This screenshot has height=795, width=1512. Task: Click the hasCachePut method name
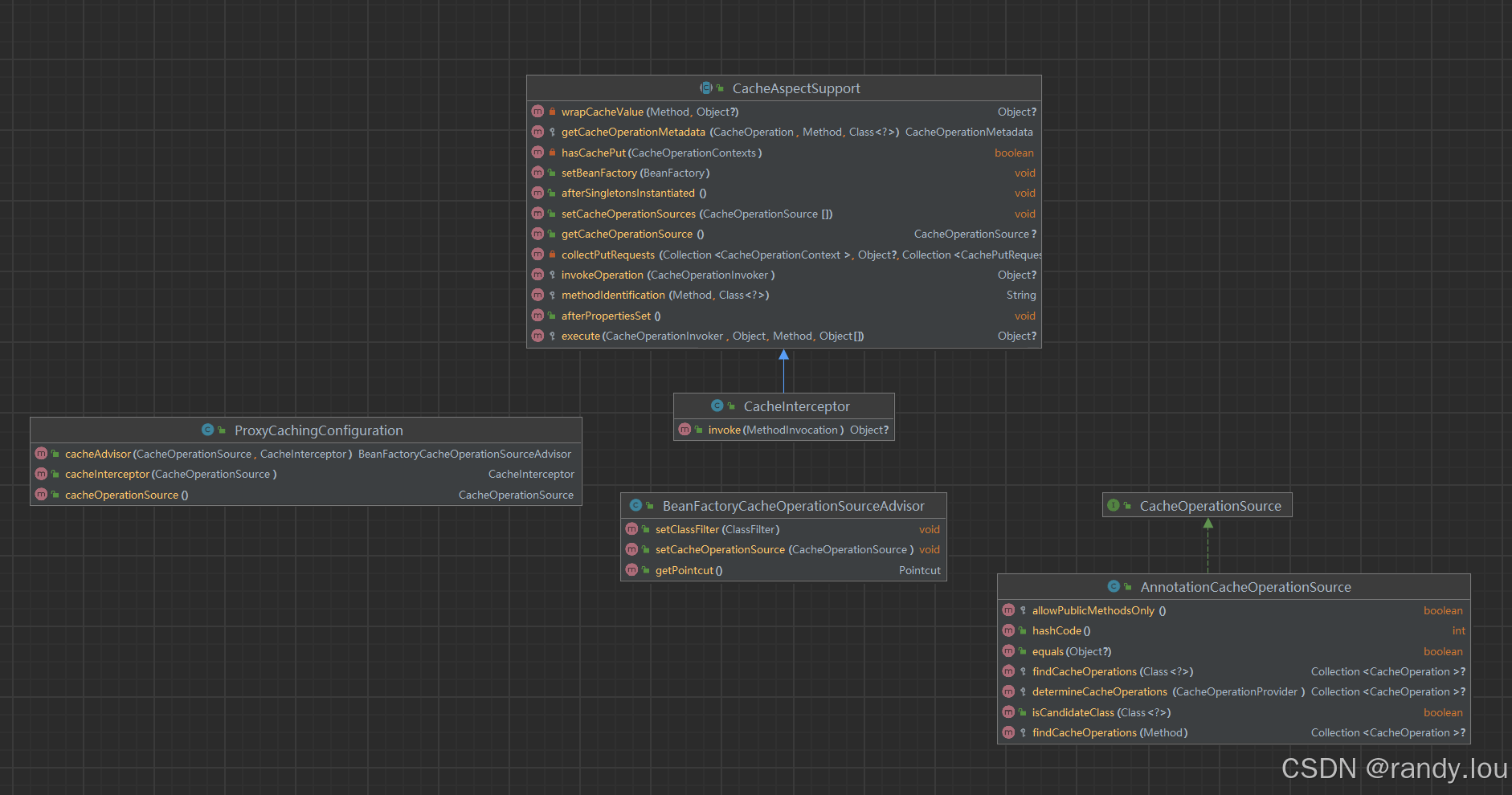(x=593, y=153)
